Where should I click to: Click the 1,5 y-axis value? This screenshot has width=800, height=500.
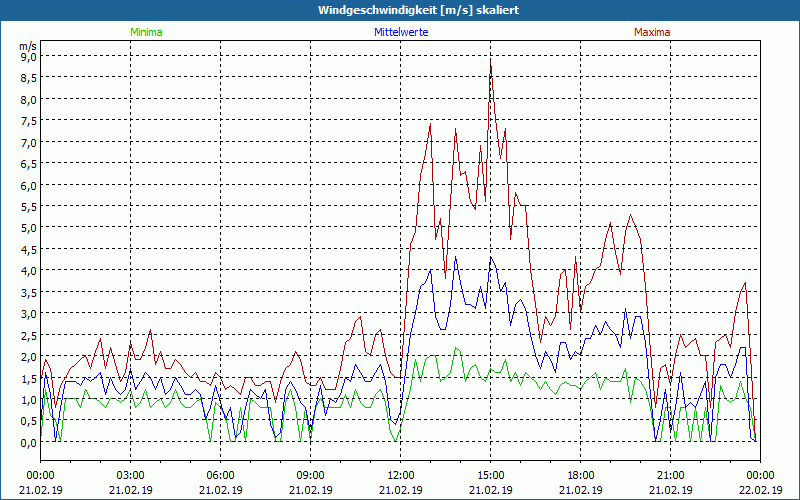click(28, 378)
